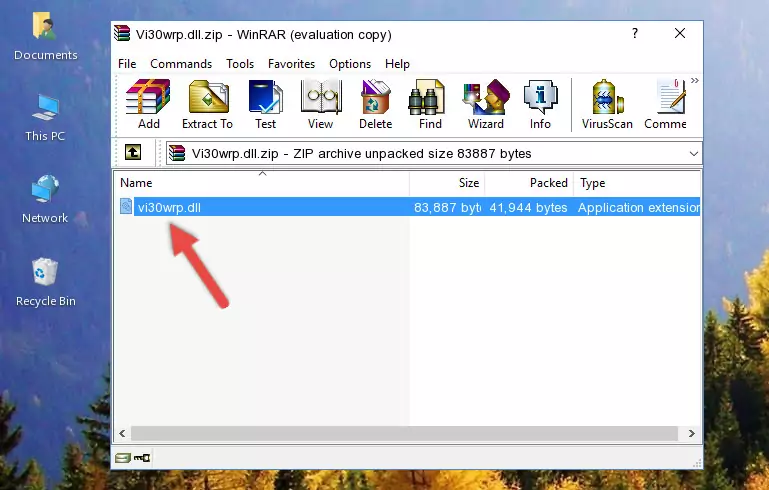Open the address bar path dropdown
The image size is (769, 490).
pyautogui.click(x=693, y=154)
